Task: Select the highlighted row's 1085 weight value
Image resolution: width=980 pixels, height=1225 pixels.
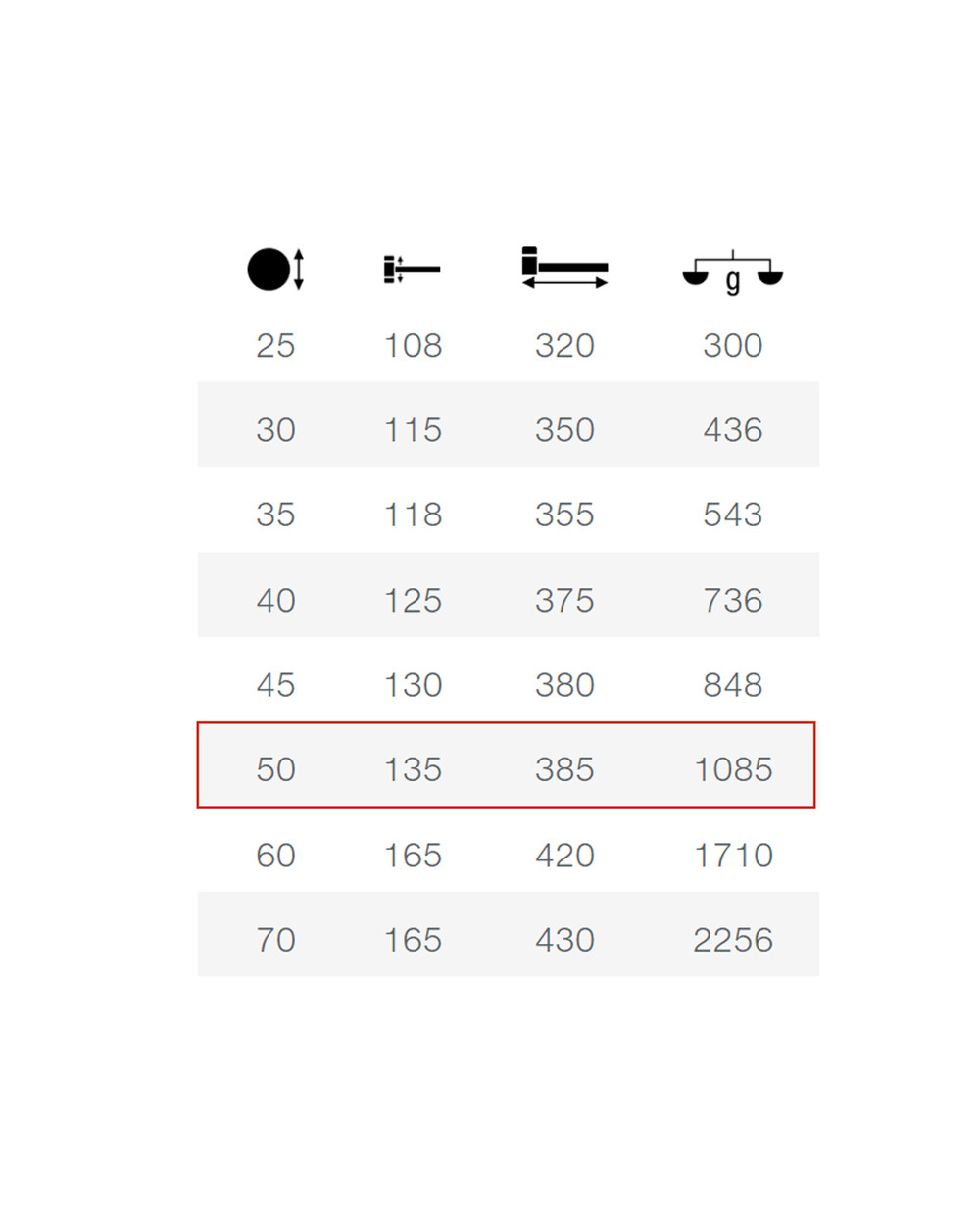Action: point(733,769)
